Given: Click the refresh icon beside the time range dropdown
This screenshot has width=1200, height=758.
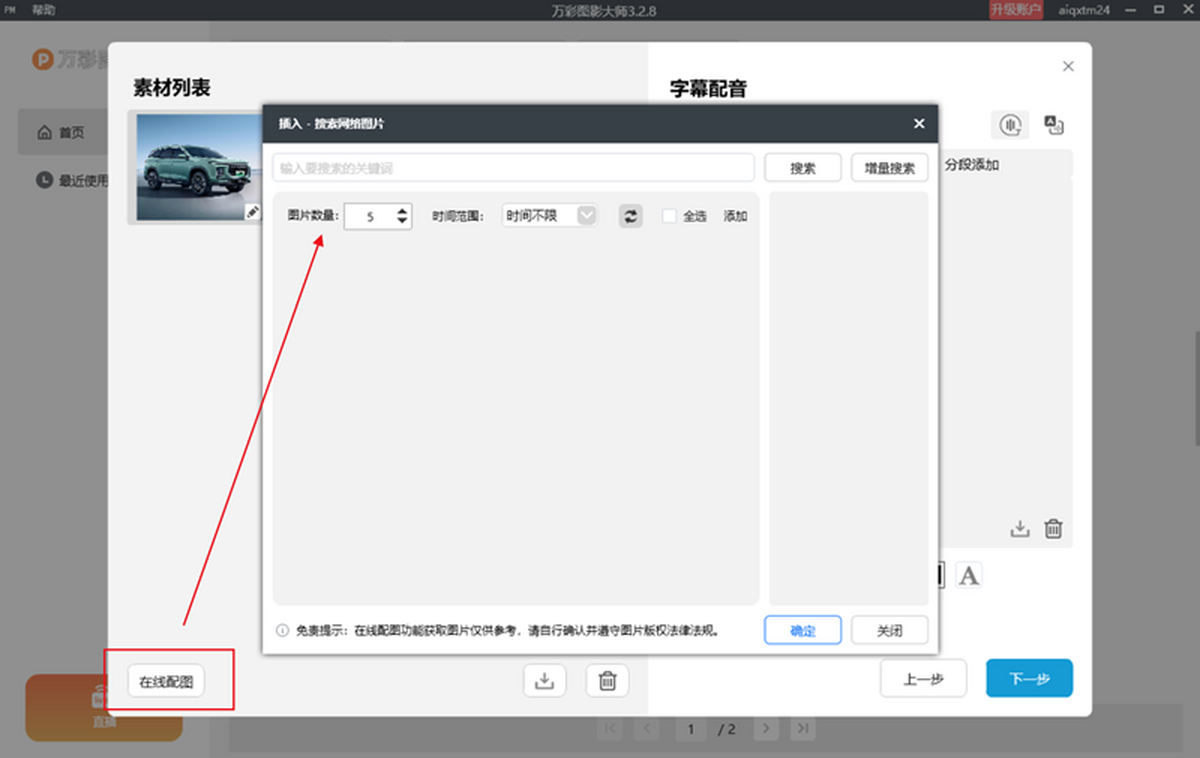Looking at the screenshot, I should (631, 215).
